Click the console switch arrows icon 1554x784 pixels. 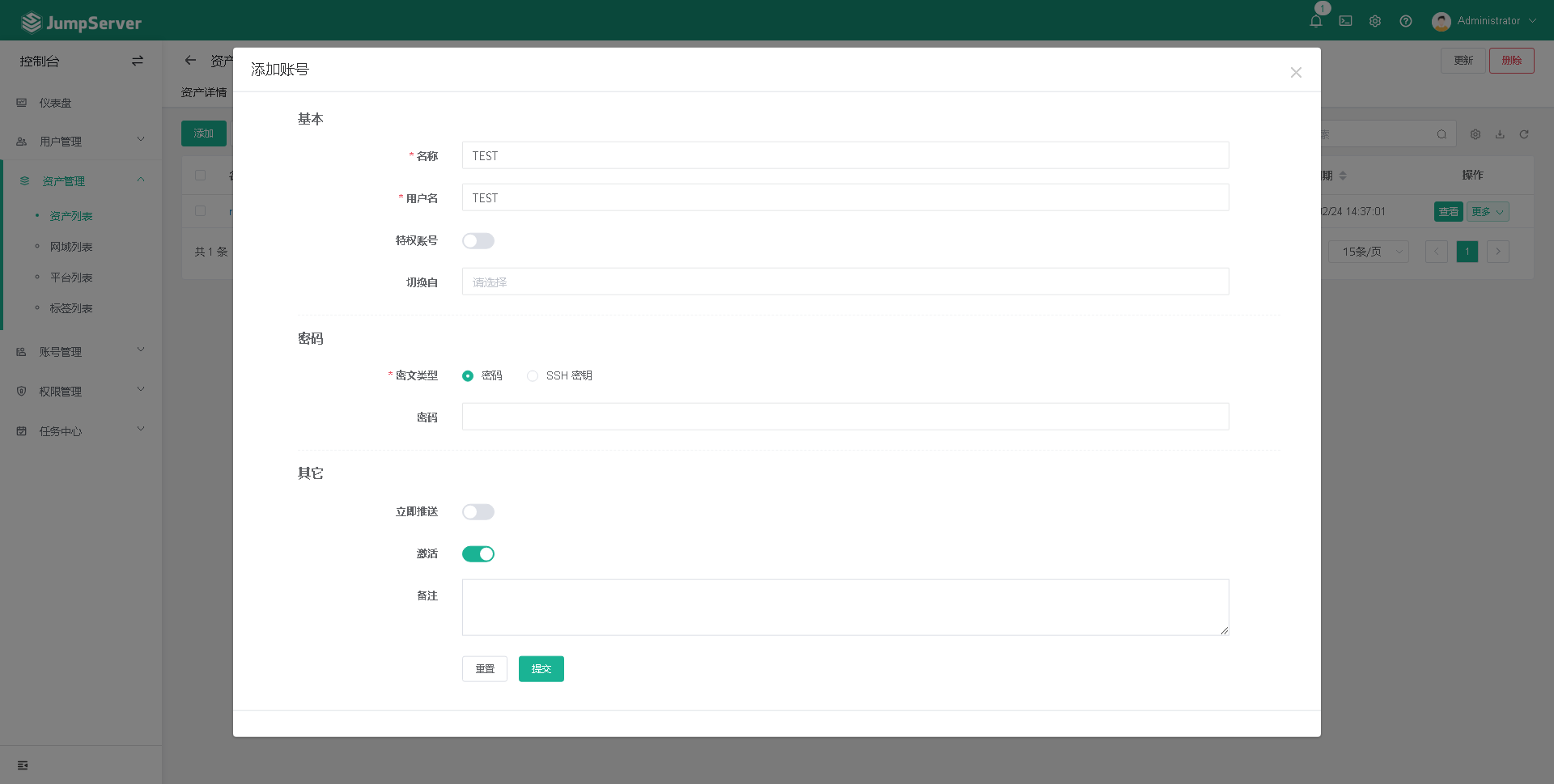pos(138,61)
